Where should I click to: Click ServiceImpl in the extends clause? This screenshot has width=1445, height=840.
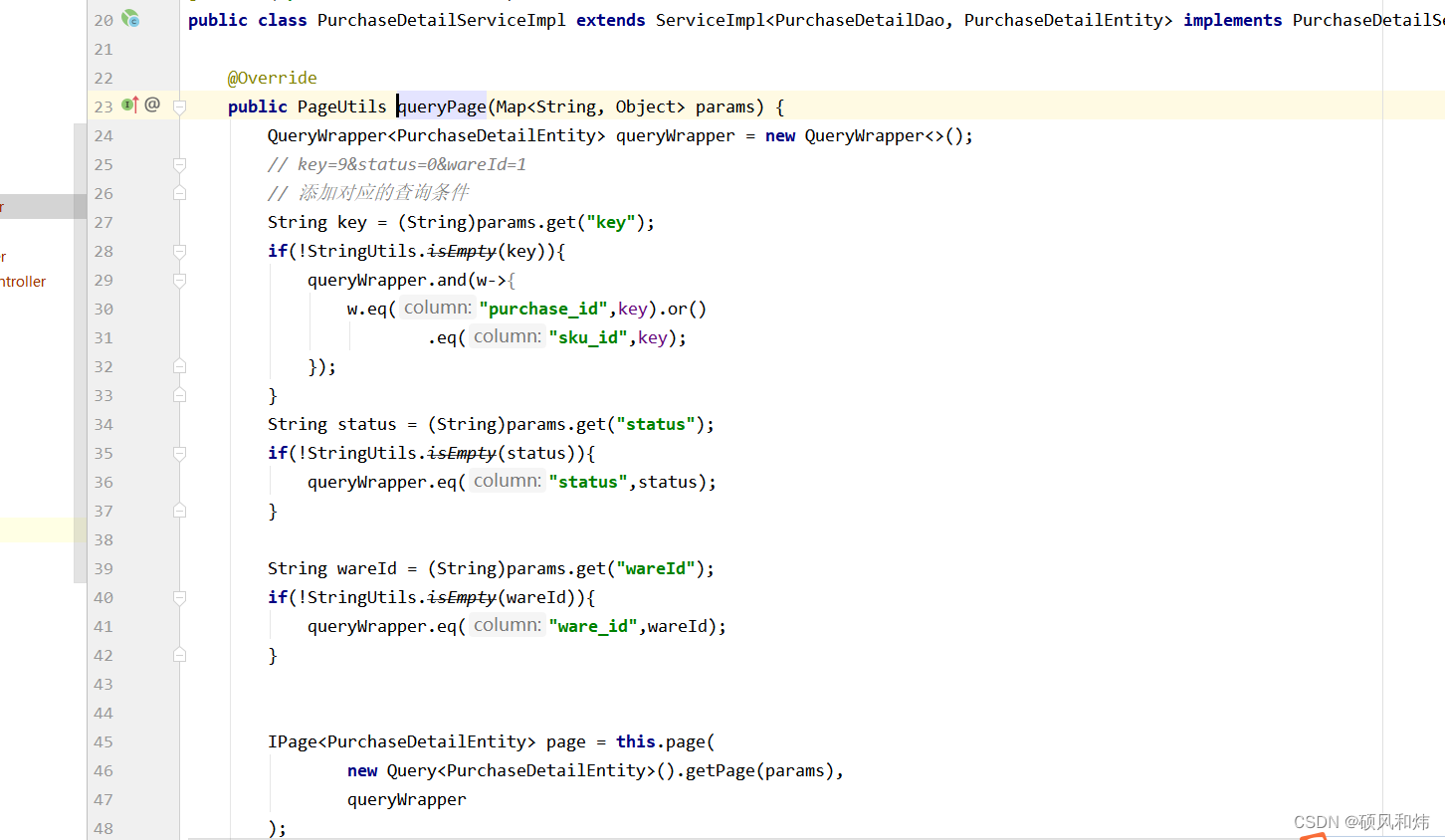[x=711, y=20]
